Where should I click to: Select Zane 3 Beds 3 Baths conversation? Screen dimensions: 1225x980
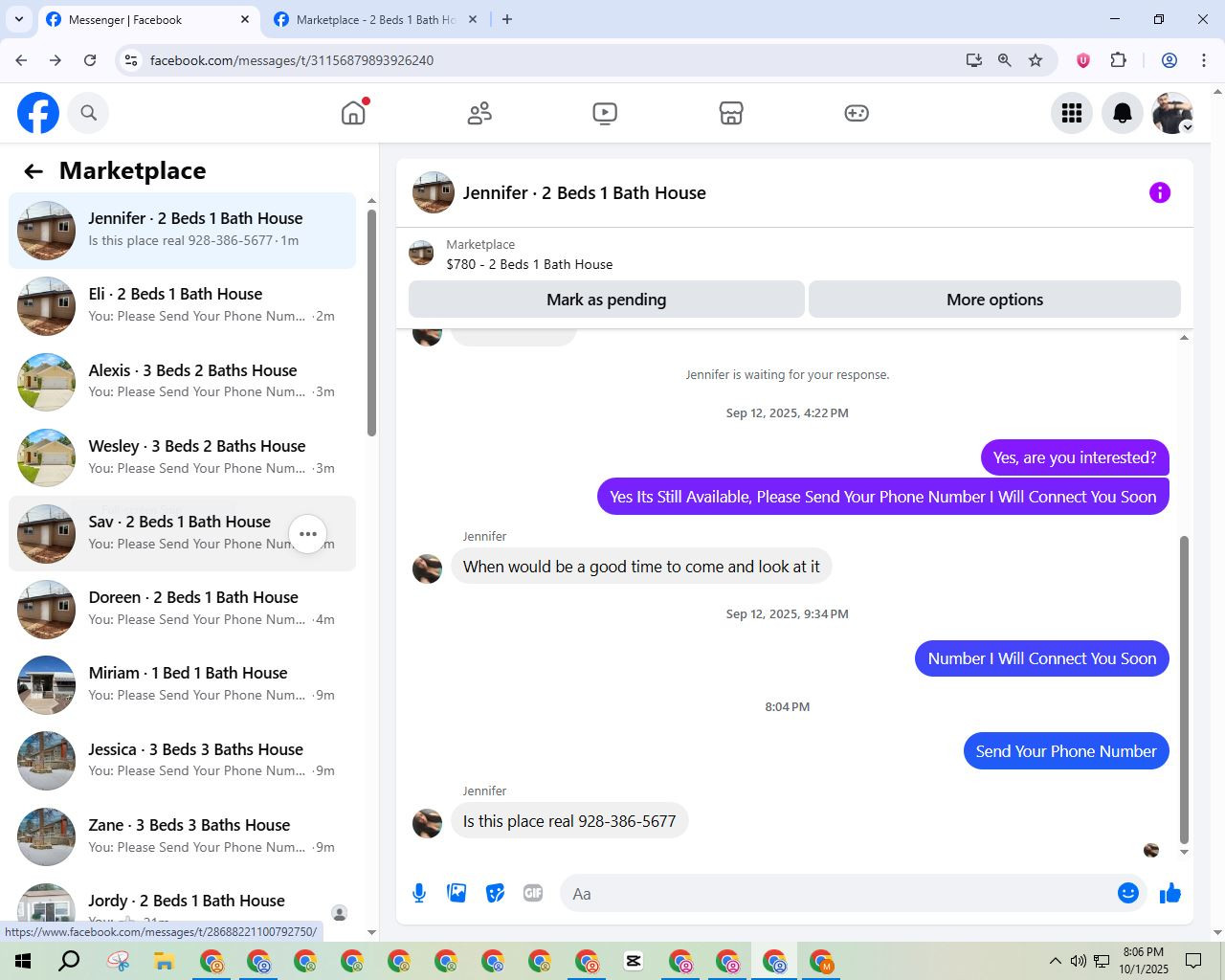[182, 836]
